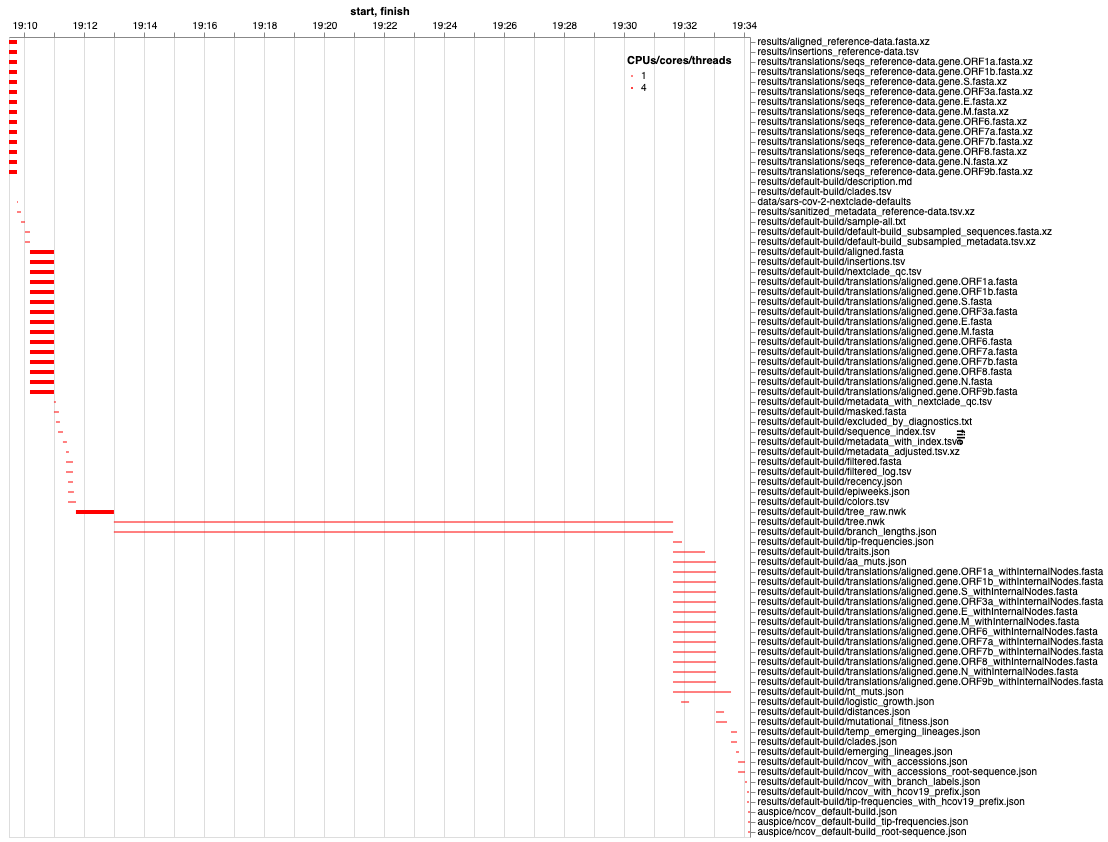Viewport: 1108px width, 842px height.
Task: Select legend entry for 1 CPU
Action: click(638, 76)
